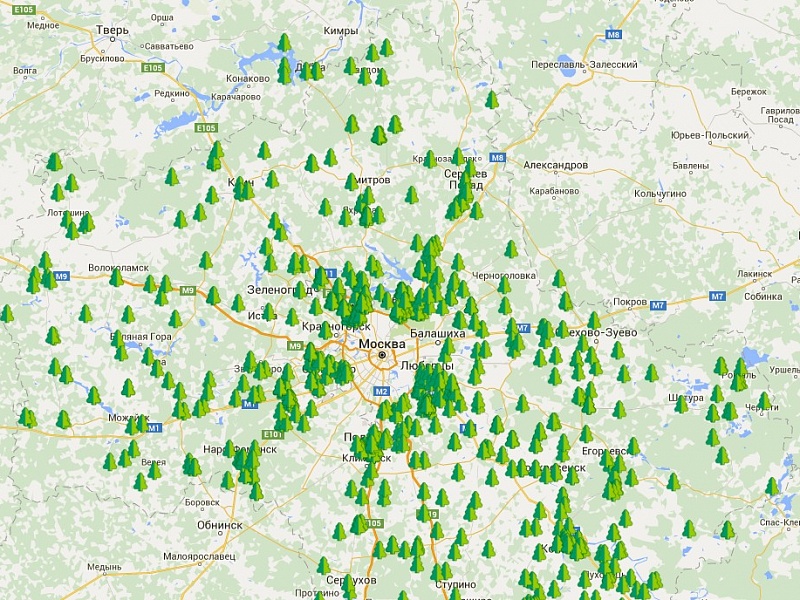Click the Лакинск label
Viewport: 800px width, 600px height.
(x=755, y=274)
